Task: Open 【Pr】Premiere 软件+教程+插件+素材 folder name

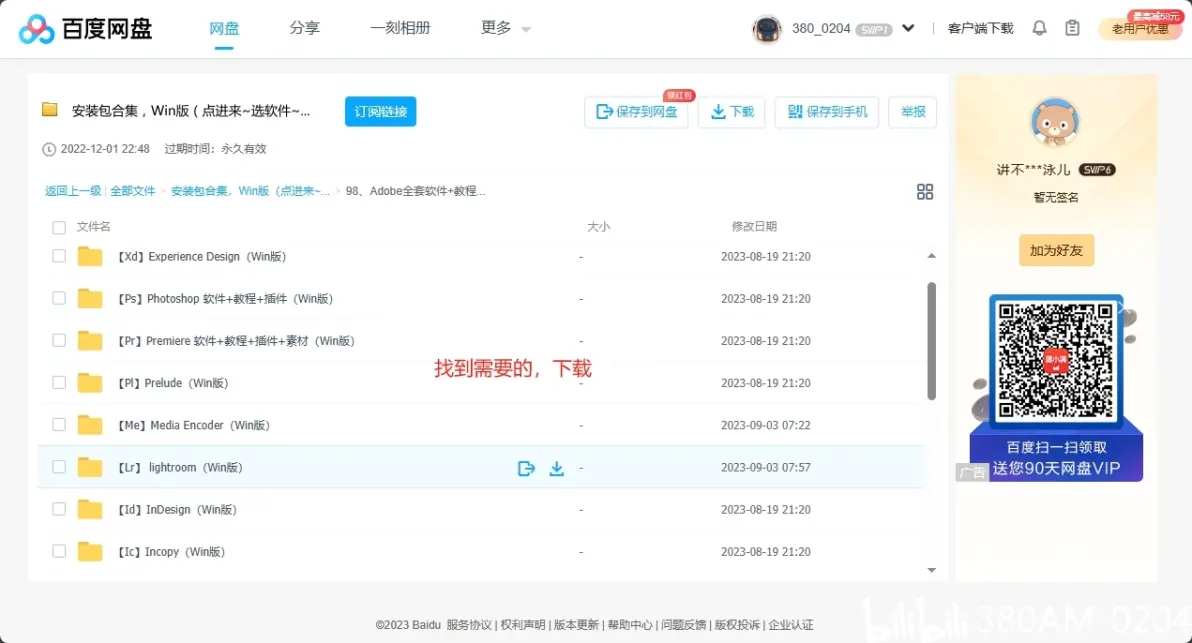Action: pos(236,341)
